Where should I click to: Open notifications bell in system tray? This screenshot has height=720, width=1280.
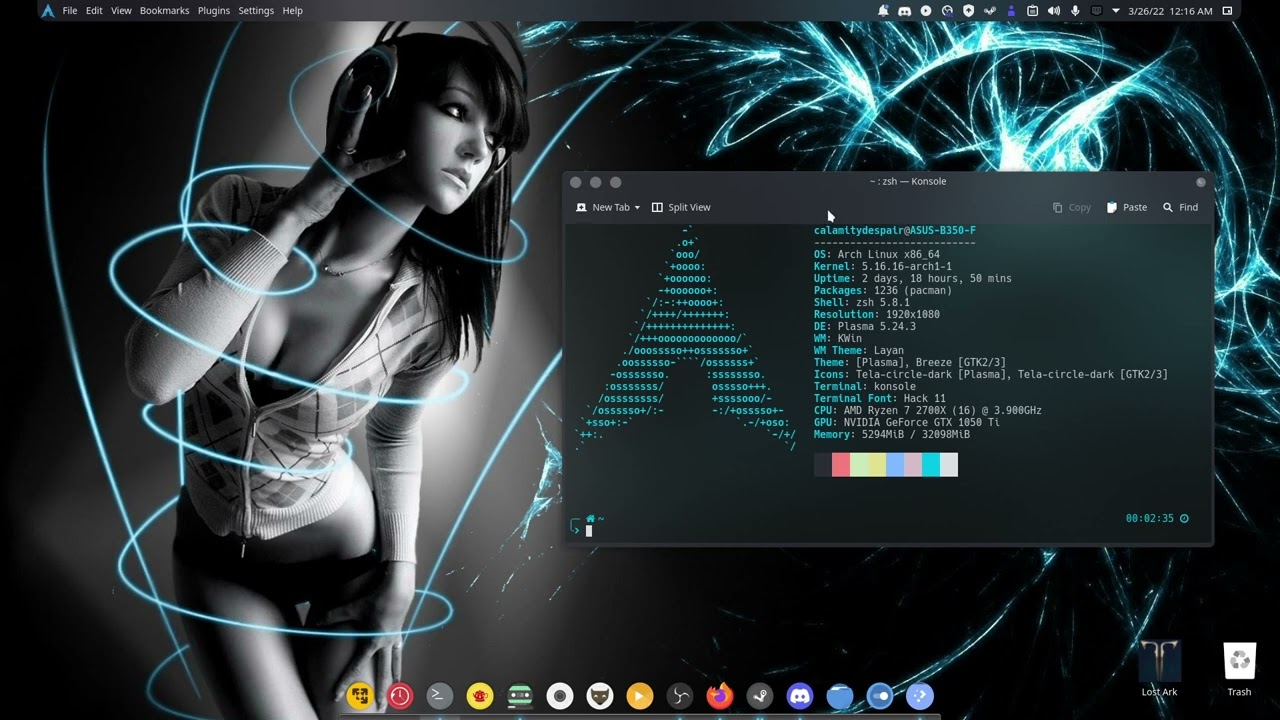click(x=883, y=11)
